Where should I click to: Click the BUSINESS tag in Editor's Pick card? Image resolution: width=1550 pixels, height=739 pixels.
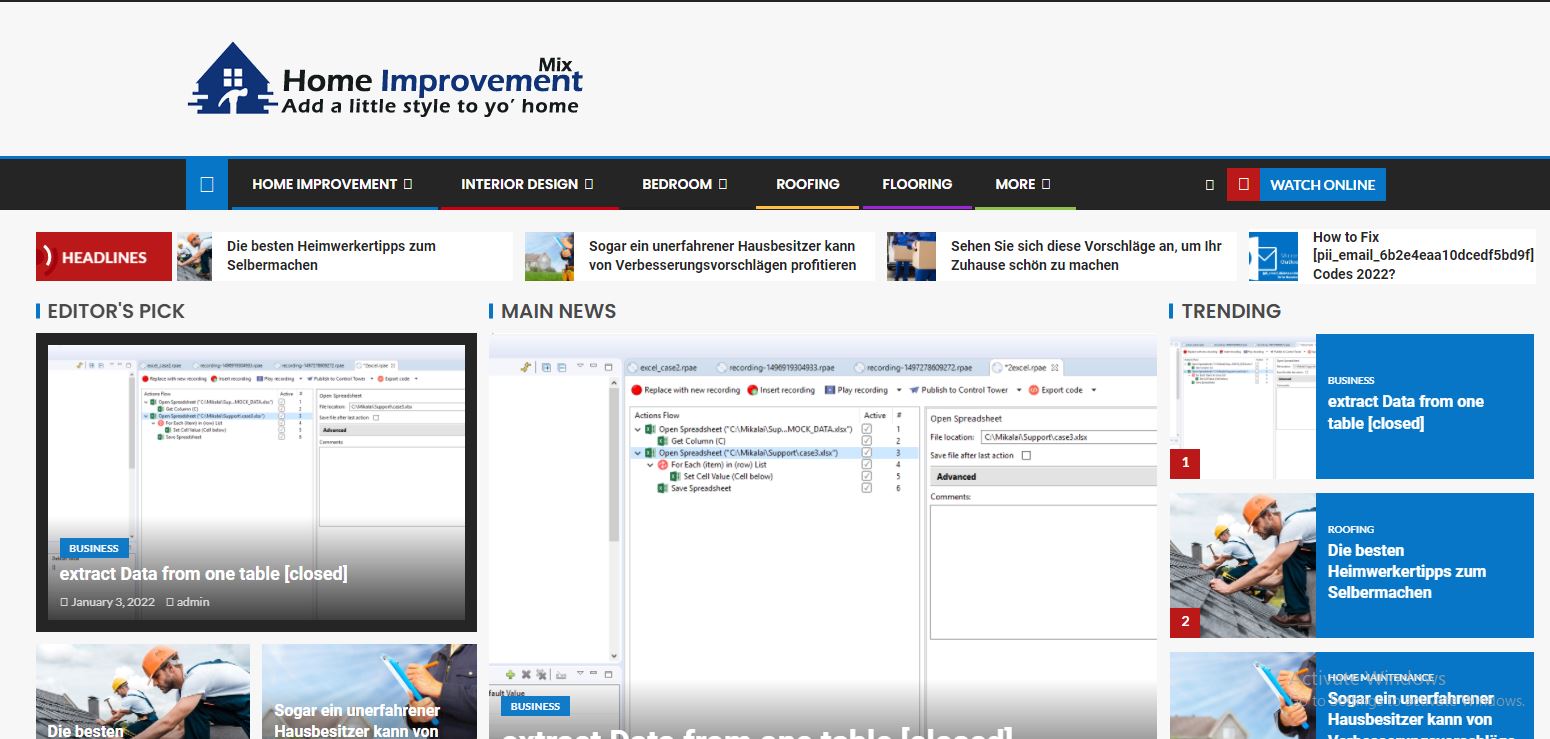[x=94, y=548]
